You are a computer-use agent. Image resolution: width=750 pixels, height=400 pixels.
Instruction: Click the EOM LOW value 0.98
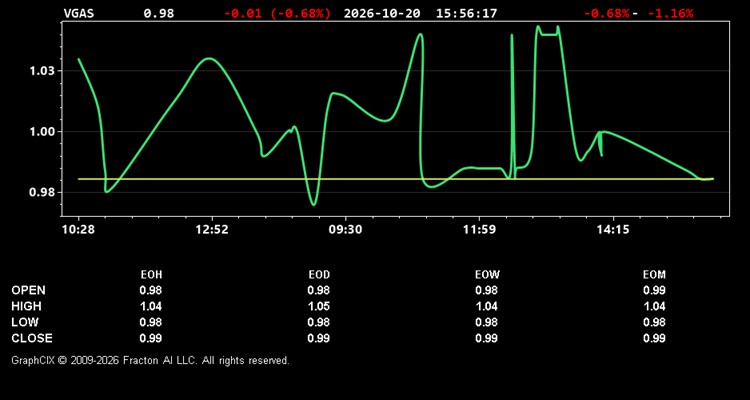[654, 322]
